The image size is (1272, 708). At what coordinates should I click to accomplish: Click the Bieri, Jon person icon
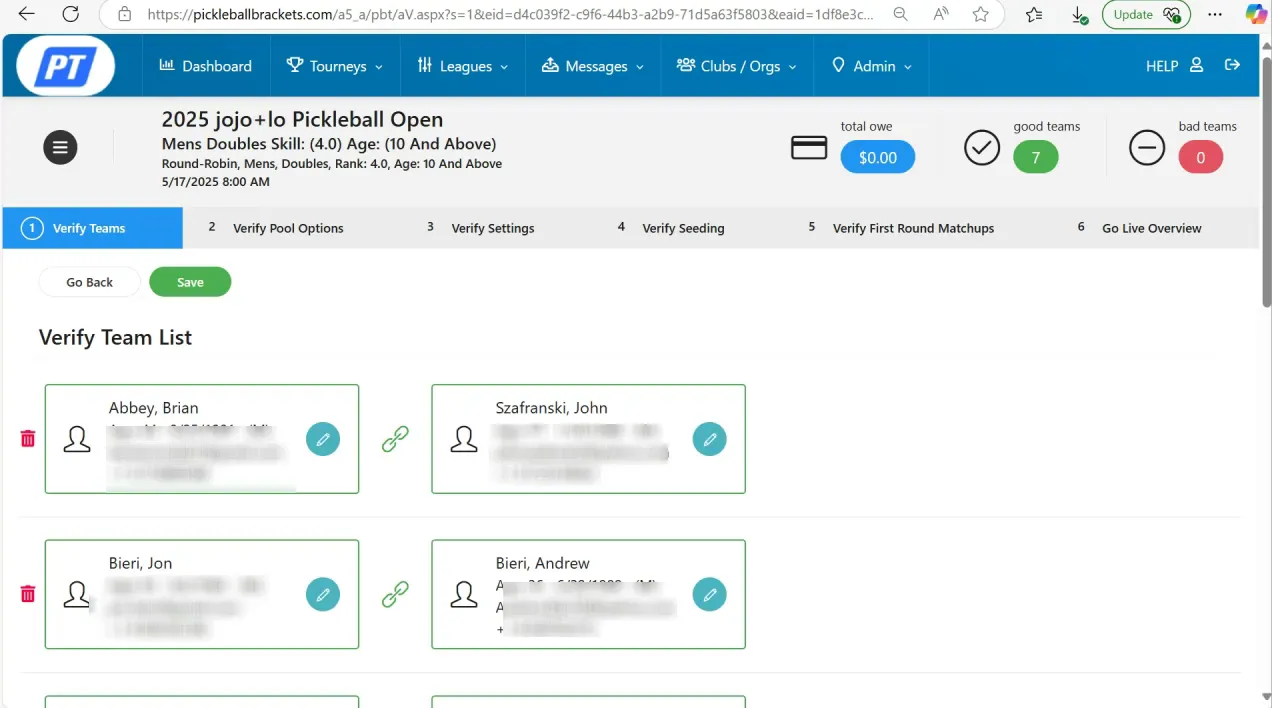(x=77, y=594)
